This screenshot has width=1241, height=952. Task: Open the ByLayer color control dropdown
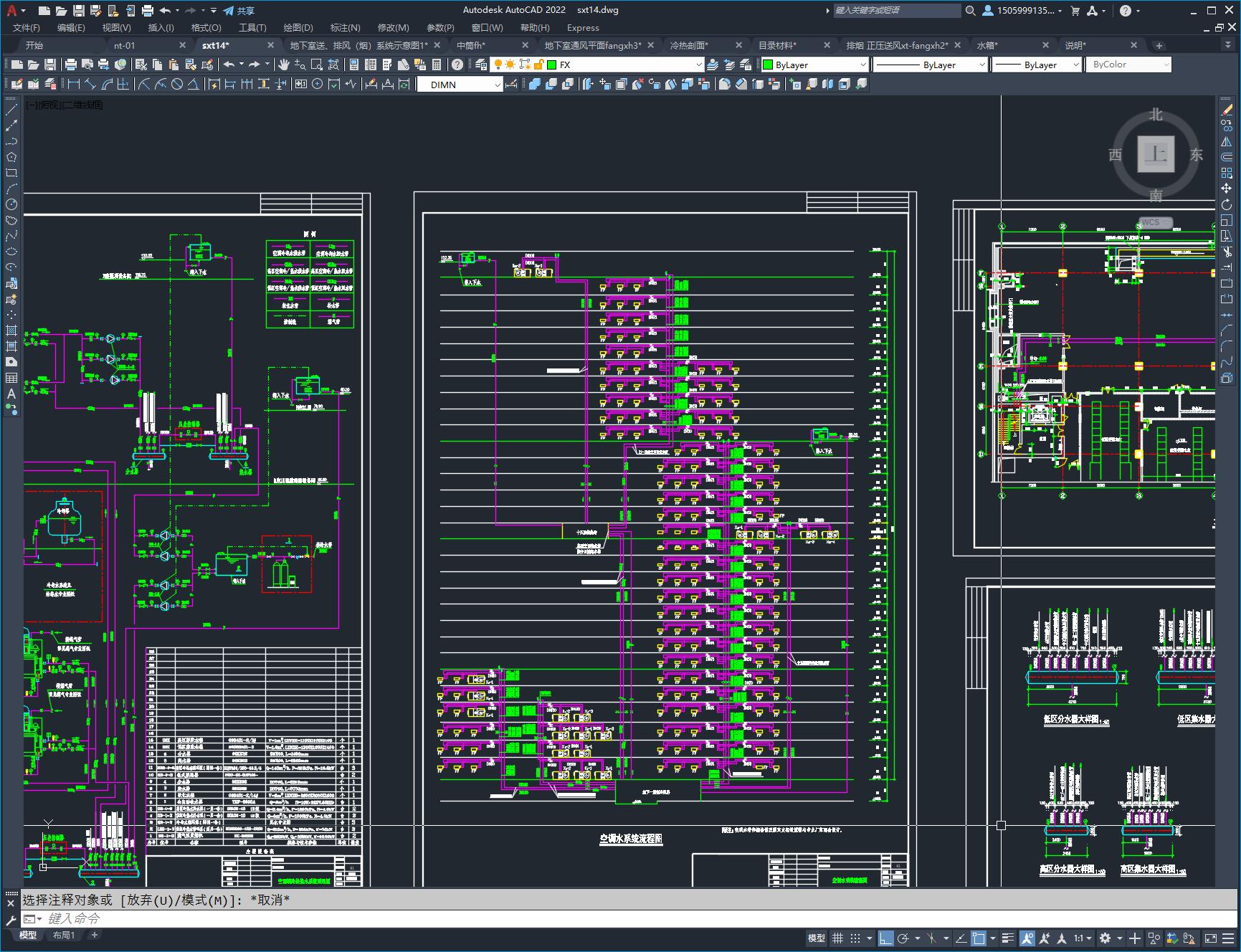tap(862, 65)
